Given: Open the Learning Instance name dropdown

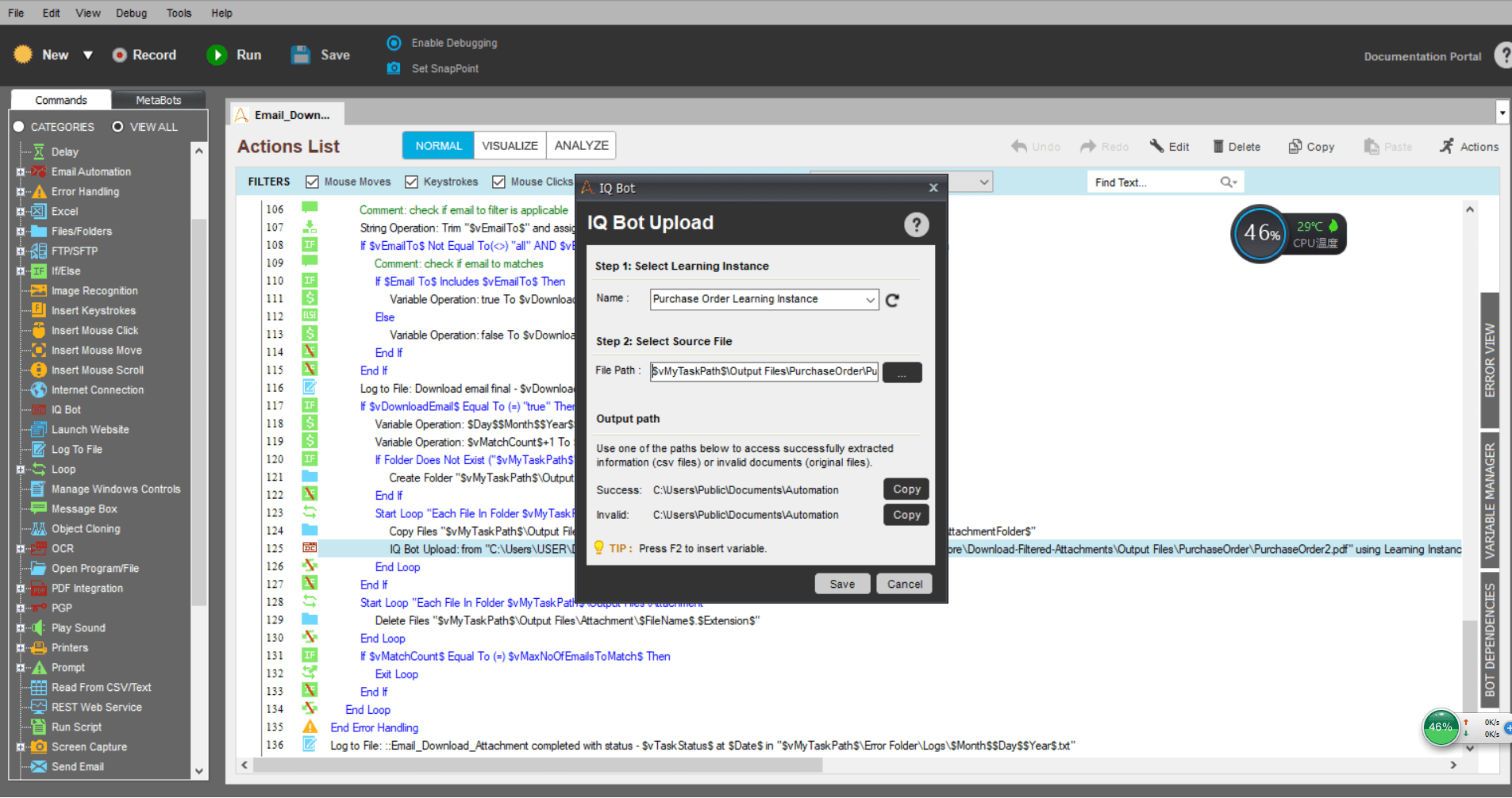Looking at the screenshot, I should pos(870,299).
